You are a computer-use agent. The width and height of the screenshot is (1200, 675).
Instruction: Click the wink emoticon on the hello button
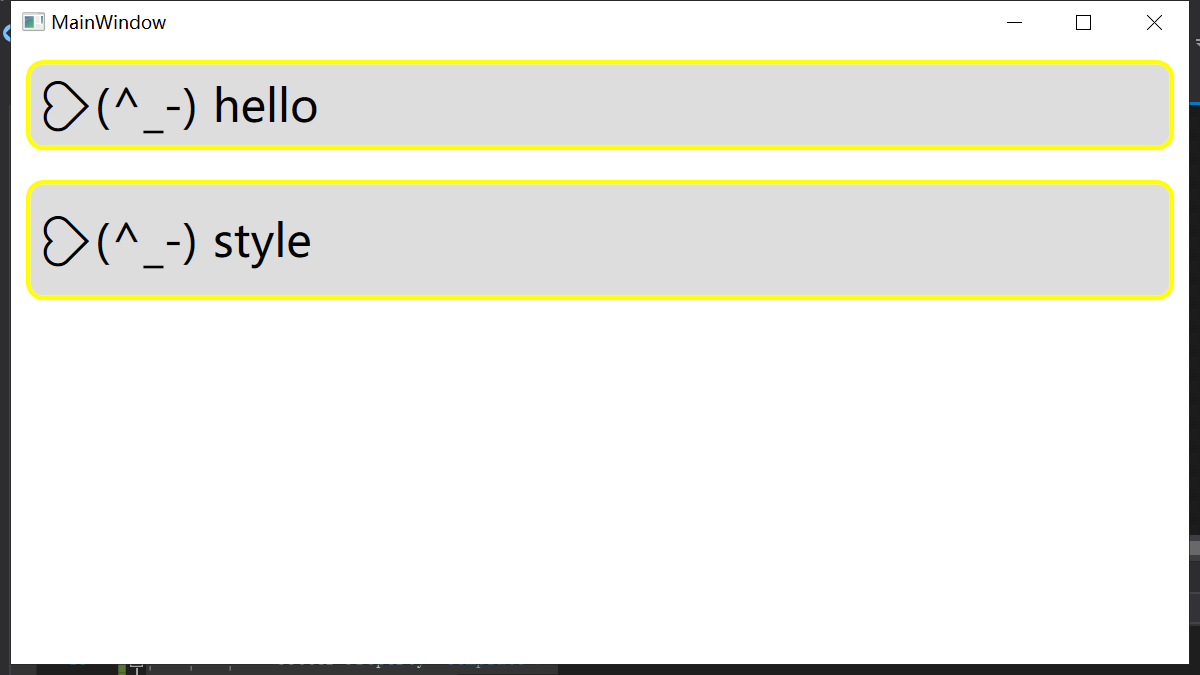[145, 106]
